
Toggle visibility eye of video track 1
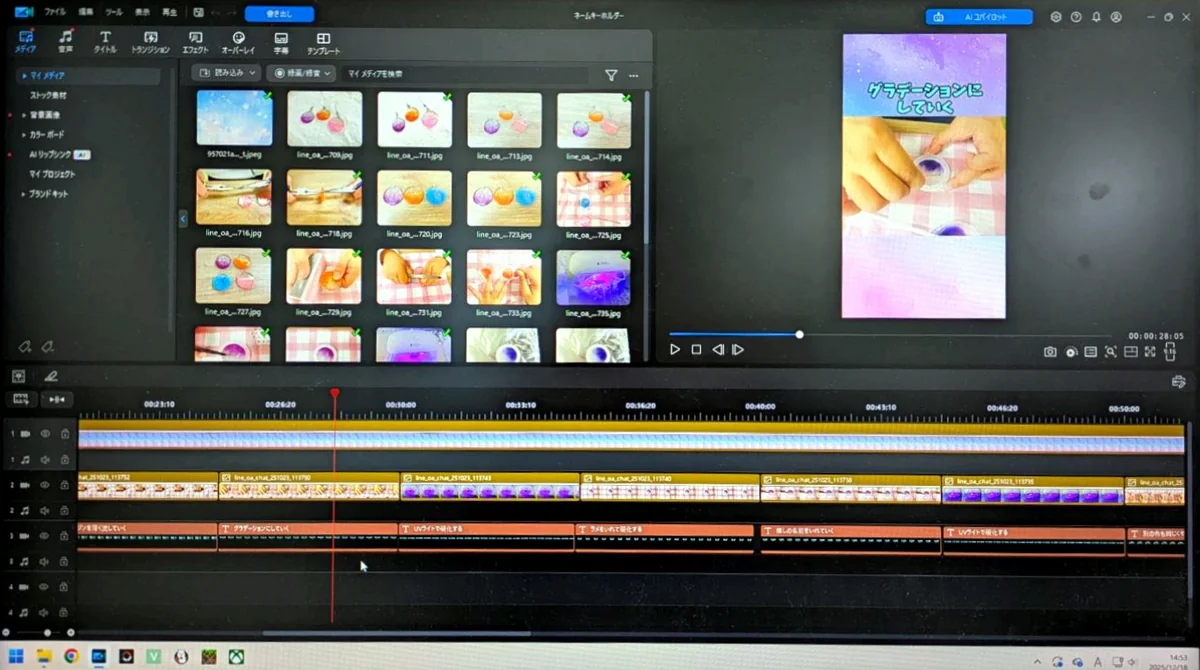point(45,434)
